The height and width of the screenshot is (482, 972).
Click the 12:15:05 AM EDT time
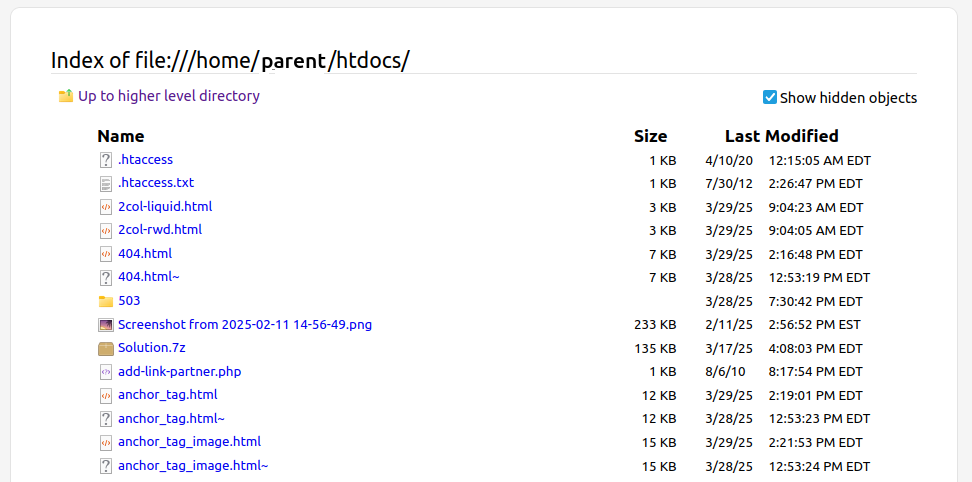point(820,160)
